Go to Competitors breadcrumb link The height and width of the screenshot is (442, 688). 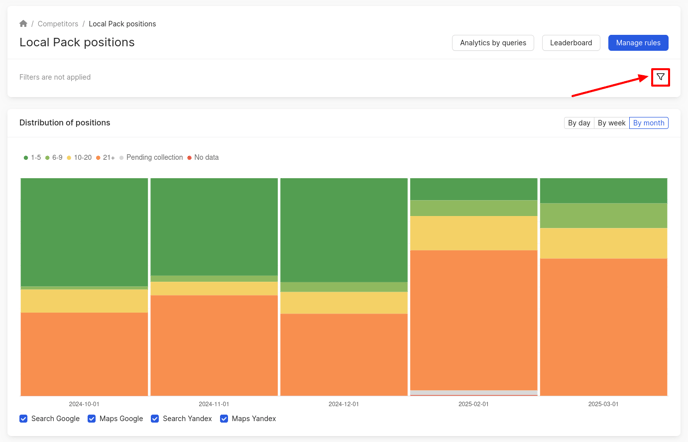pyautogui.click(x=58, y=24)
